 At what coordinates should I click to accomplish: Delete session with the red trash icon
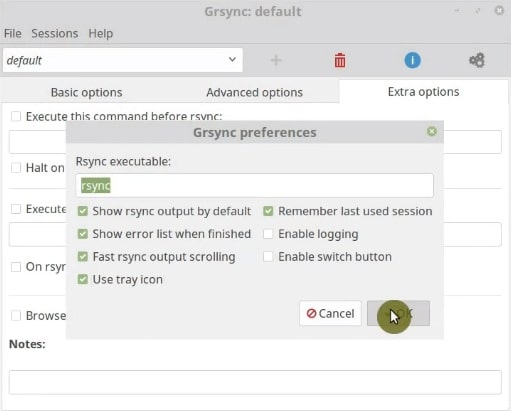pyautogui.click(x=340, y=60)
